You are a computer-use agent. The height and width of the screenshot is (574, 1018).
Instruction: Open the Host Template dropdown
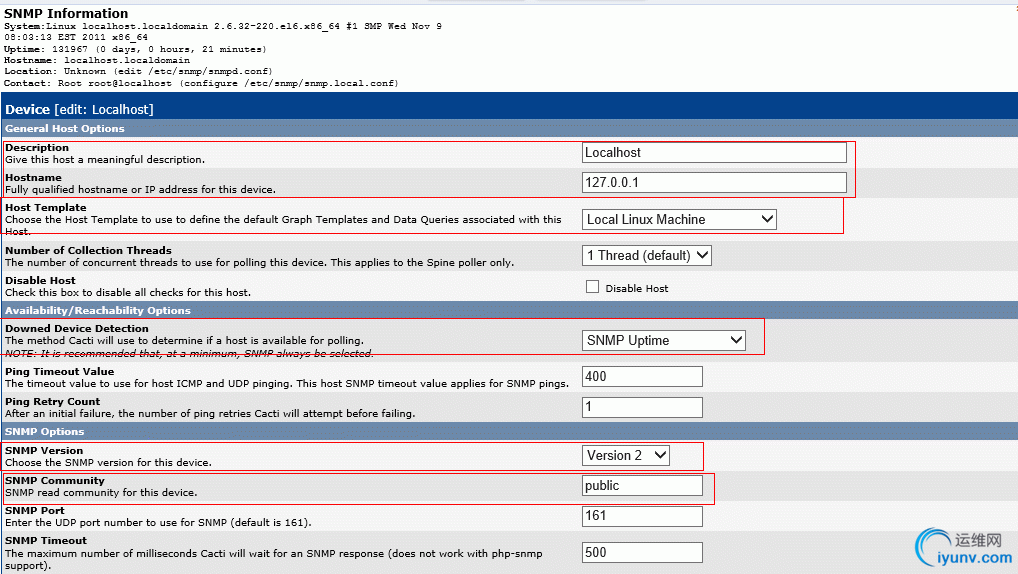(679, 219)
